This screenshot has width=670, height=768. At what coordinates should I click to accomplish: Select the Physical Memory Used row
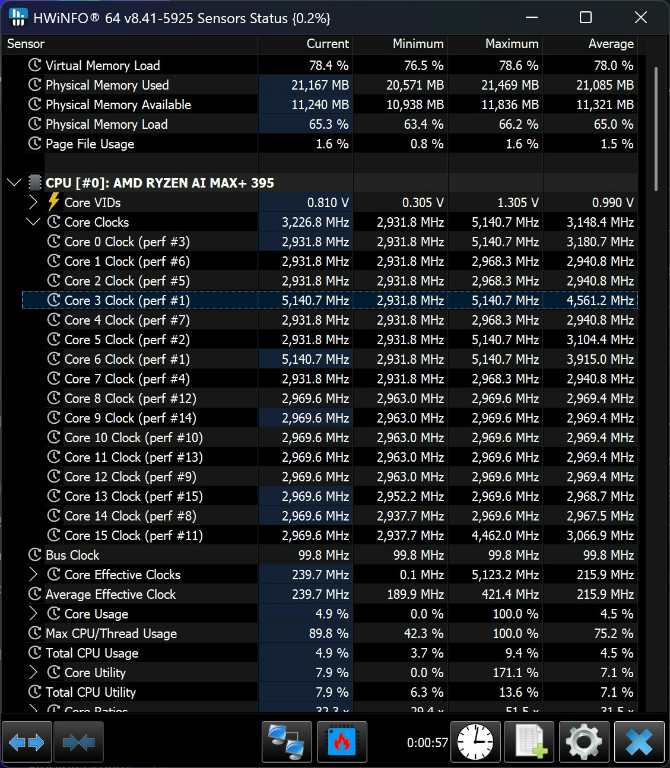pyautogui.click(x=107, y=85)
